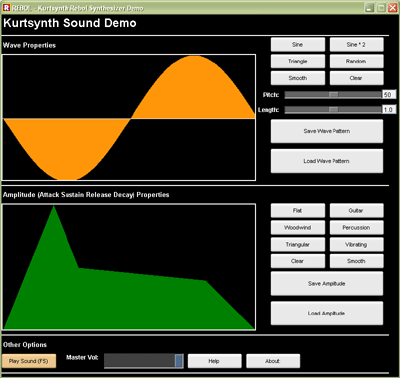This screenshot has width=400, height=378.
Task: Click the Amplitude Properties section label
Action: coord(86,195)
